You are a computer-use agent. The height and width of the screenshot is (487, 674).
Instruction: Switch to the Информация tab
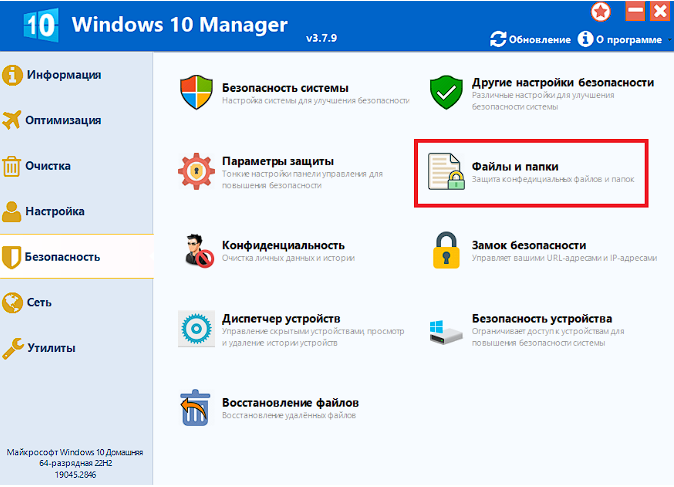pyautogui.click(x=77, y=75)
